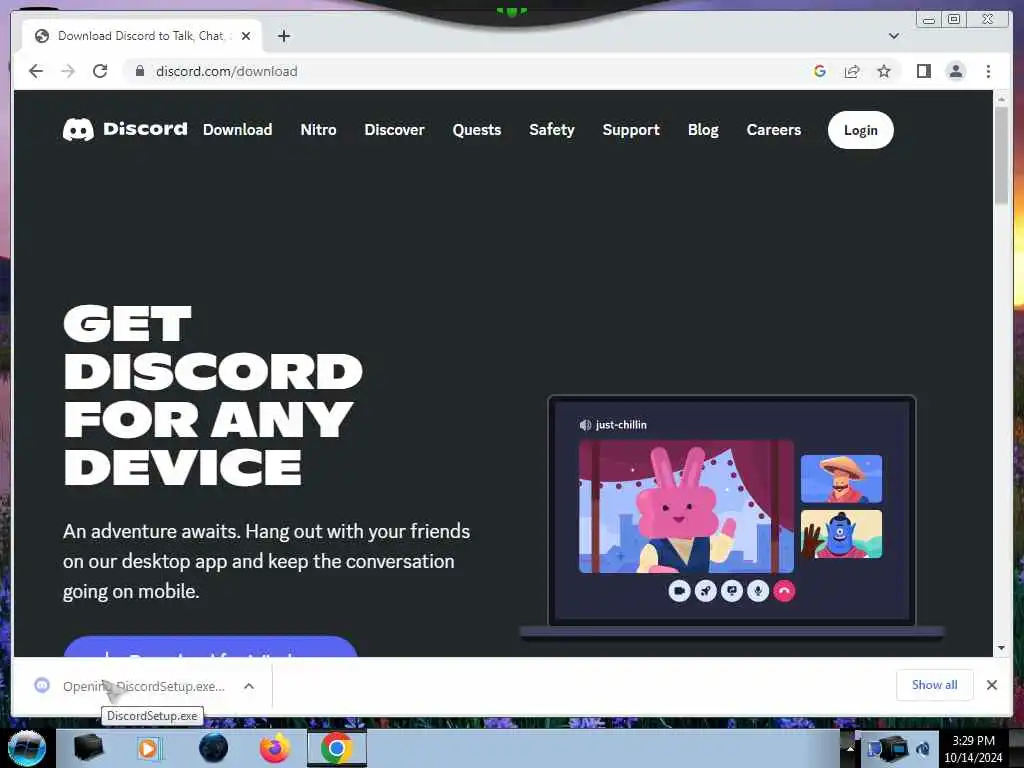Click the rocket icon in the call controls
The image size is (1024, 768).
click(x=705, y=591)
